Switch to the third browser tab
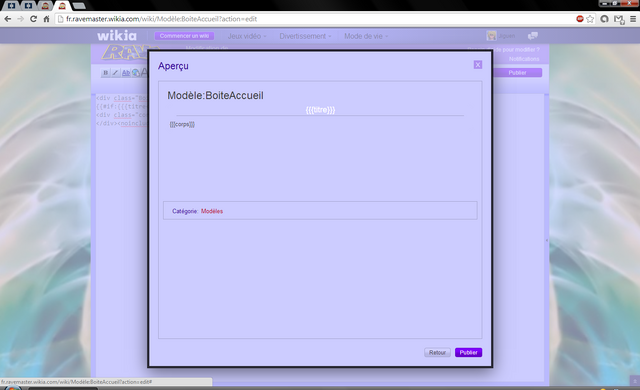Image resolution: width=640 pixels, height=390 pixels. coord(45,6)
